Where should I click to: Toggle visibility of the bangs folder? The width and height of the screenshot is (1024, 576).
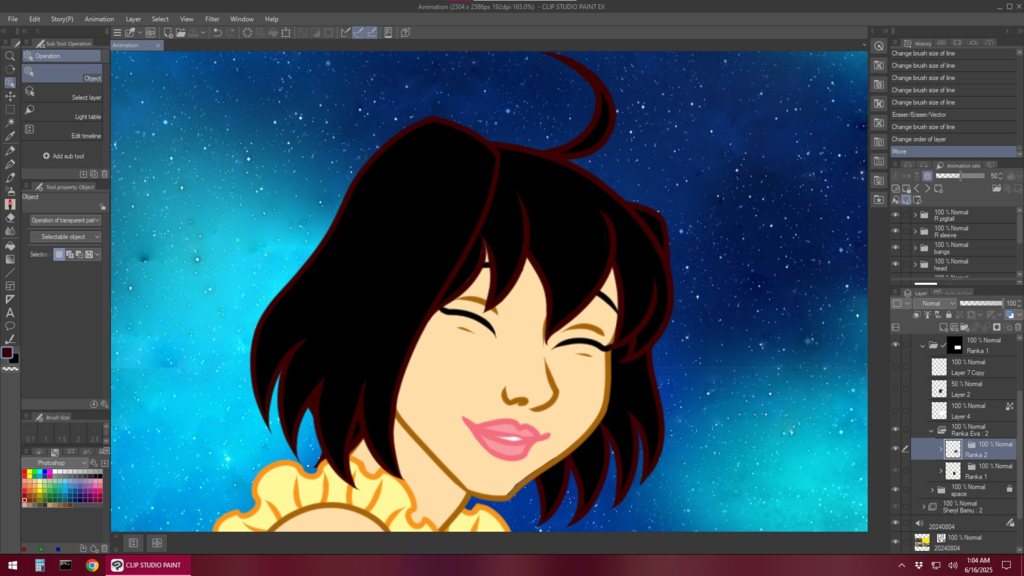click(895, 248)
